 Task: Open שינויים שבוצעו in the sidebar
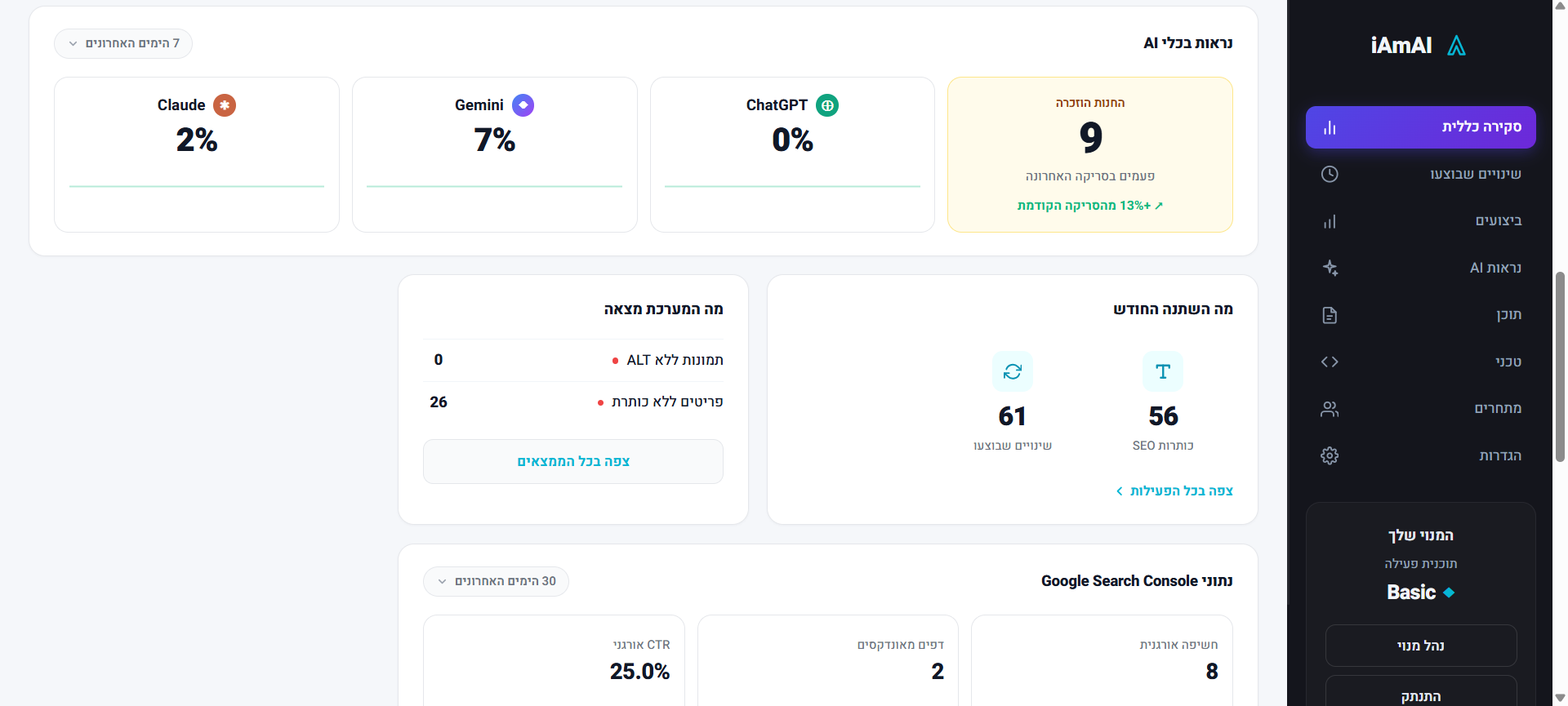tap(1420, 174)
